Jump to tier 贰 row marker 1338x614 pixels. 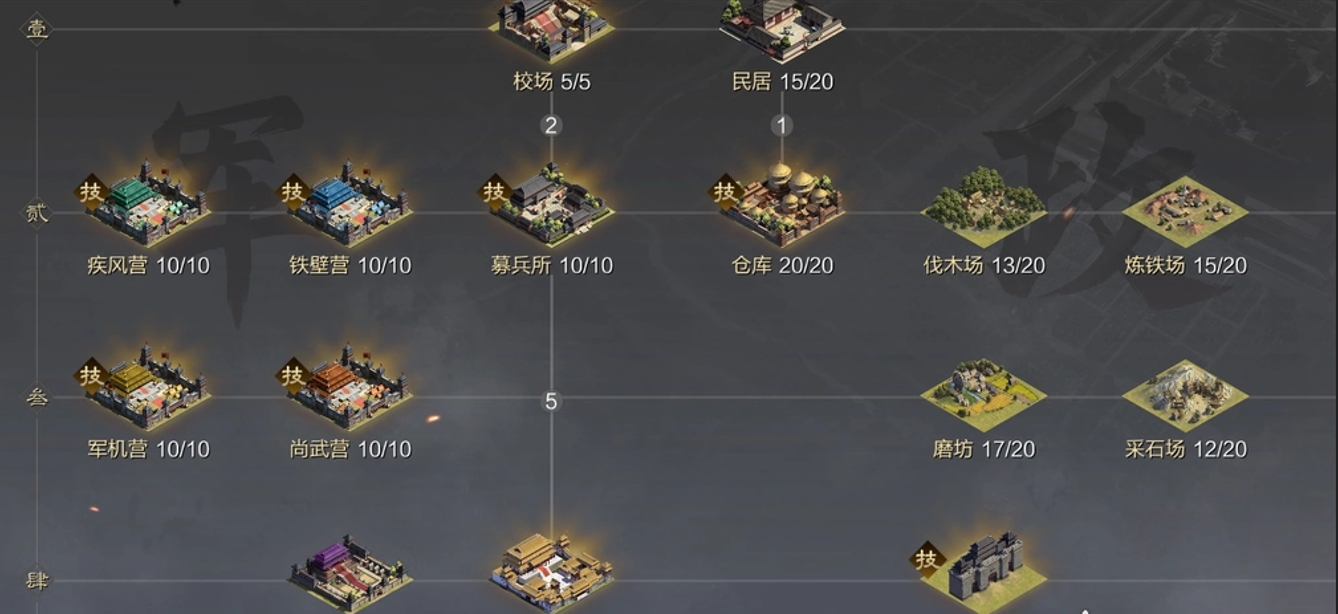pos(36,212)
